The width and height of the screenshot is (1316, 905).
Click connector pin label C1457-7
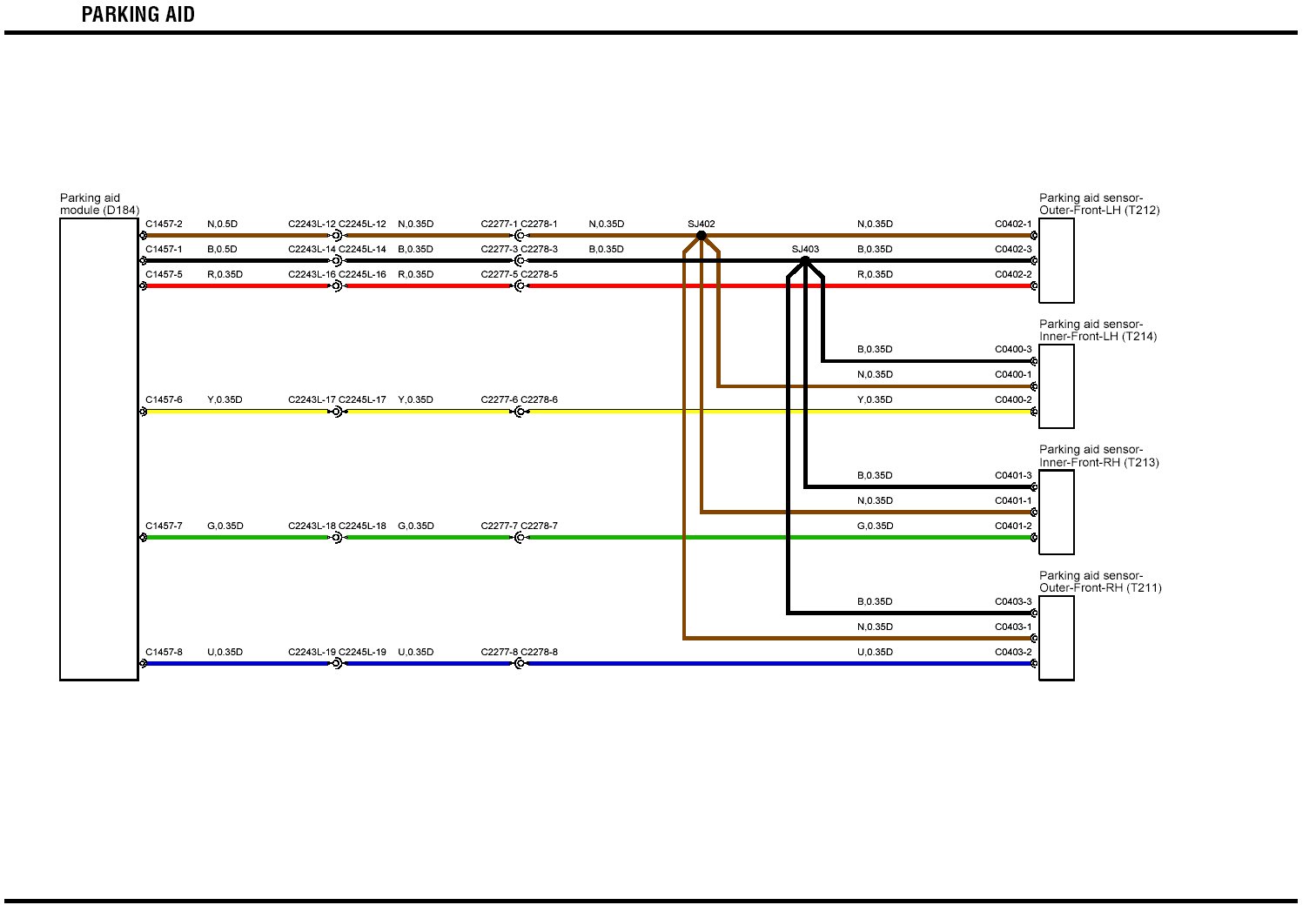point(164,526)
